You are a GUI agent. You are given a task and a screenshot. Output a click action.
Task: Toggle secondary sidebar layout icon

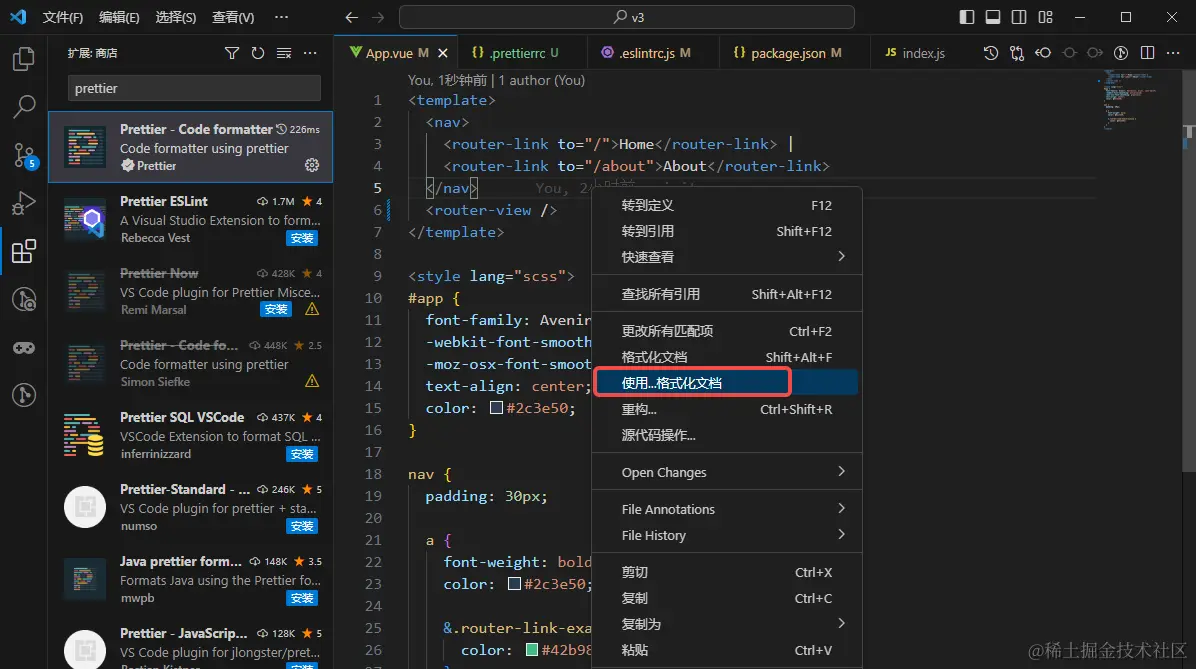click(x=1018, y=17)
